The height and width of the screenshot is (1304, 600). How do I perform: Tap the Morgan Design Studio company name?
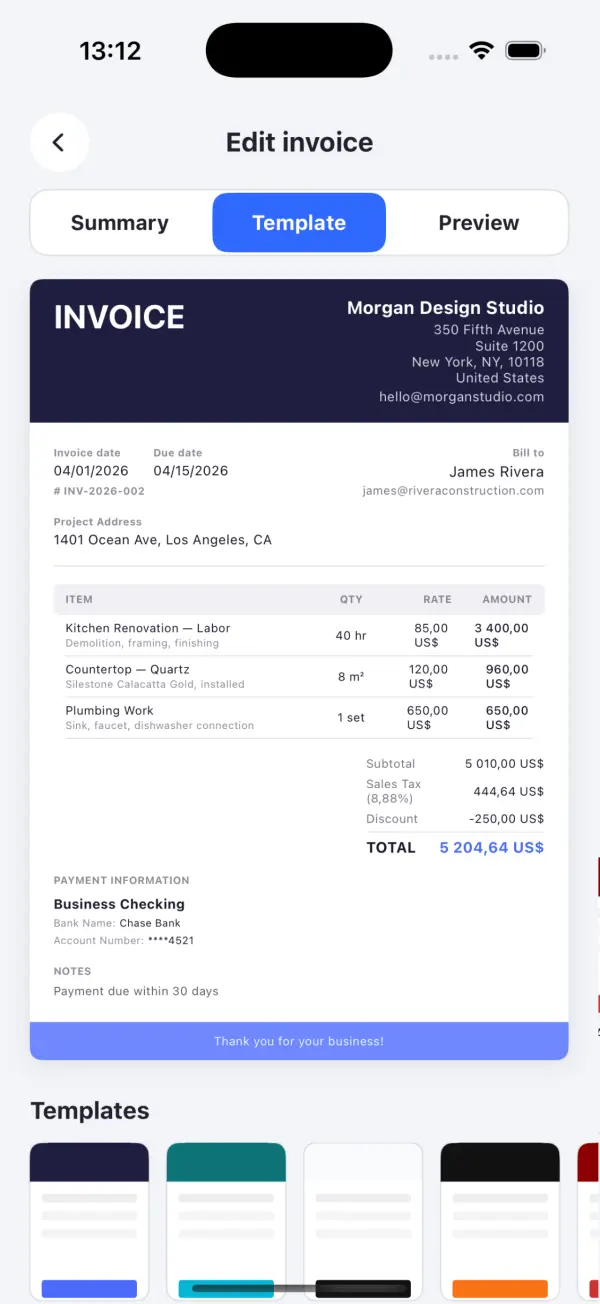445,308
